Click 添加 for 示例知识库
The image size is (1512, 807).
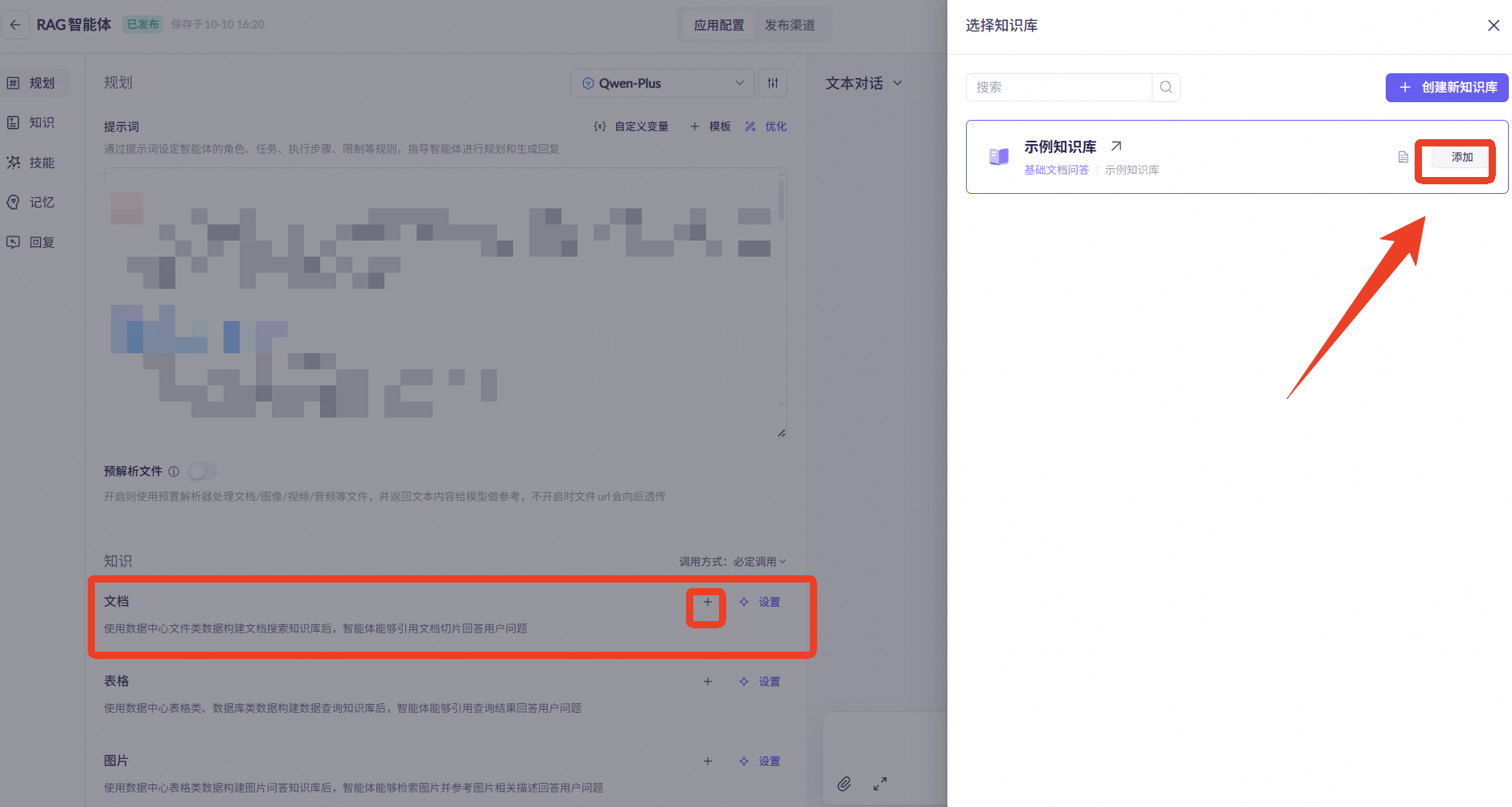click(1462, 157)
